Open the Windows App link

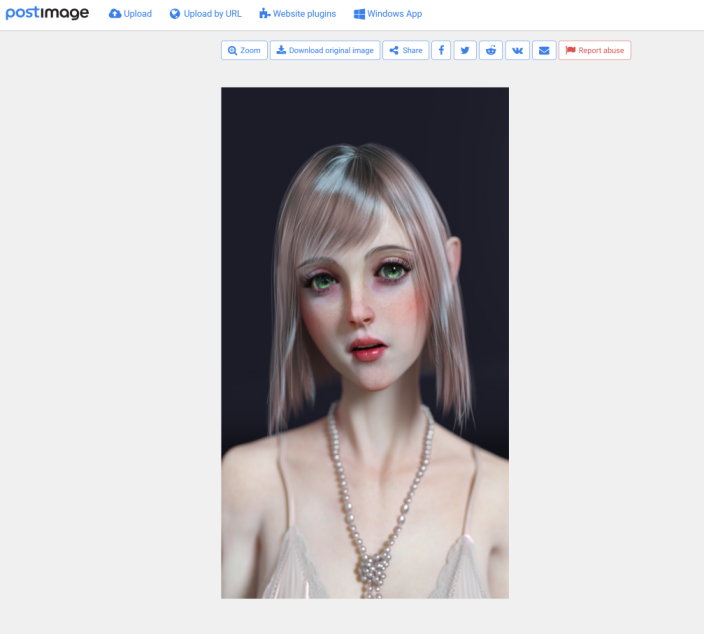(388, 14)
